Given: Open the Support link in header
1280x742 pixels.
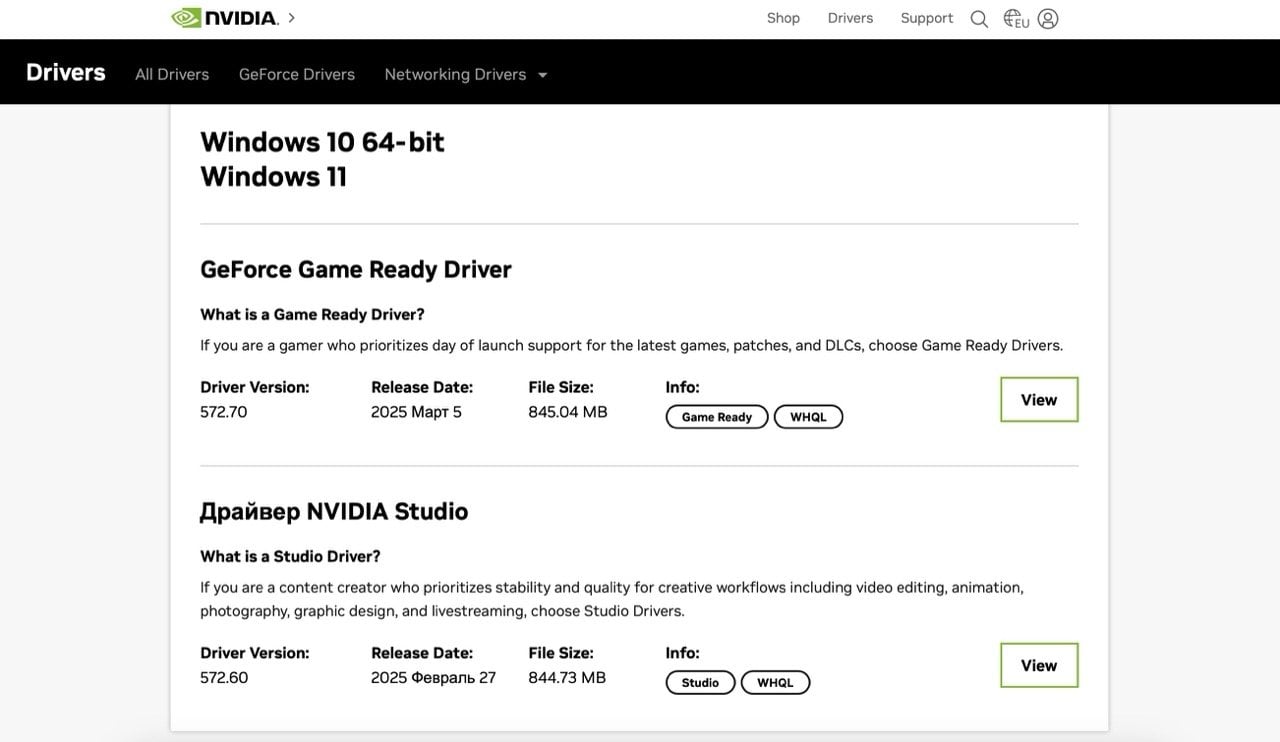Looking at the screenshot, I should (926, 18).
